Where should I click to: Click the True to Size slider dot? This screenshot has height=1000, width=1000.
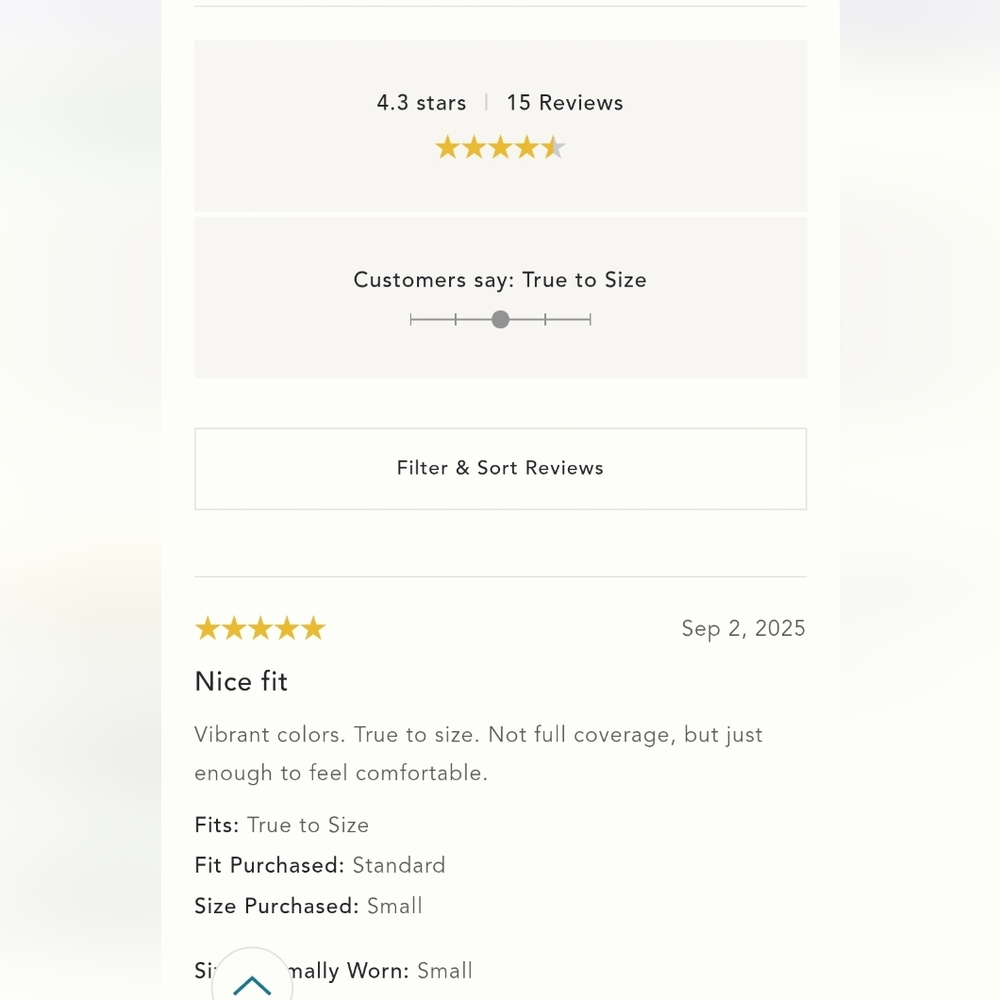pyautogui.click(x=500, y=319)
